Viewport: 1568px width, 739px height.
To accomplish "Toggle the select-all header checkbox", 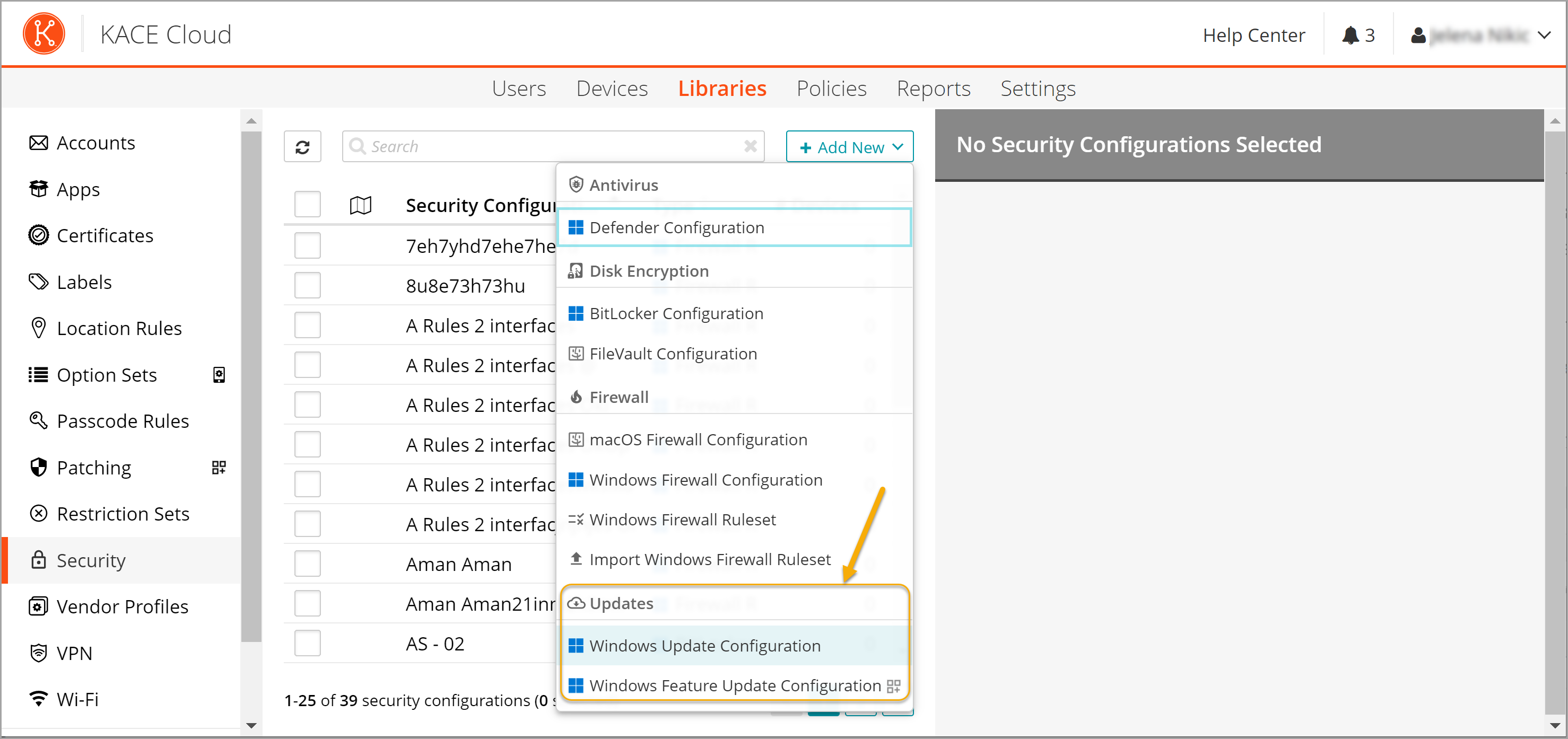I will coord(307,205).
